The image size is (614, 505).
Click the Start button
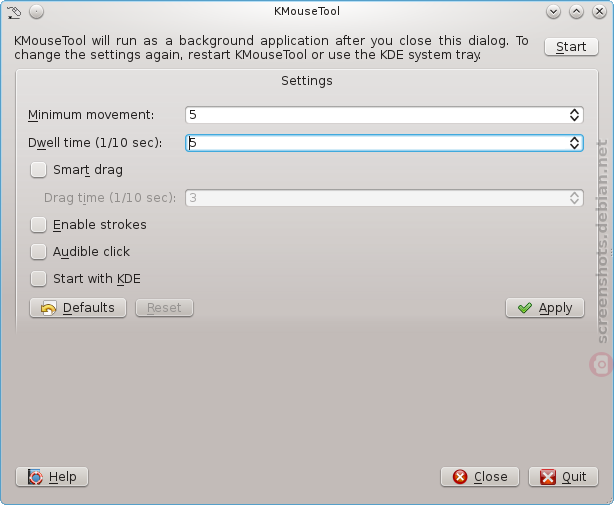coord(571,47)
